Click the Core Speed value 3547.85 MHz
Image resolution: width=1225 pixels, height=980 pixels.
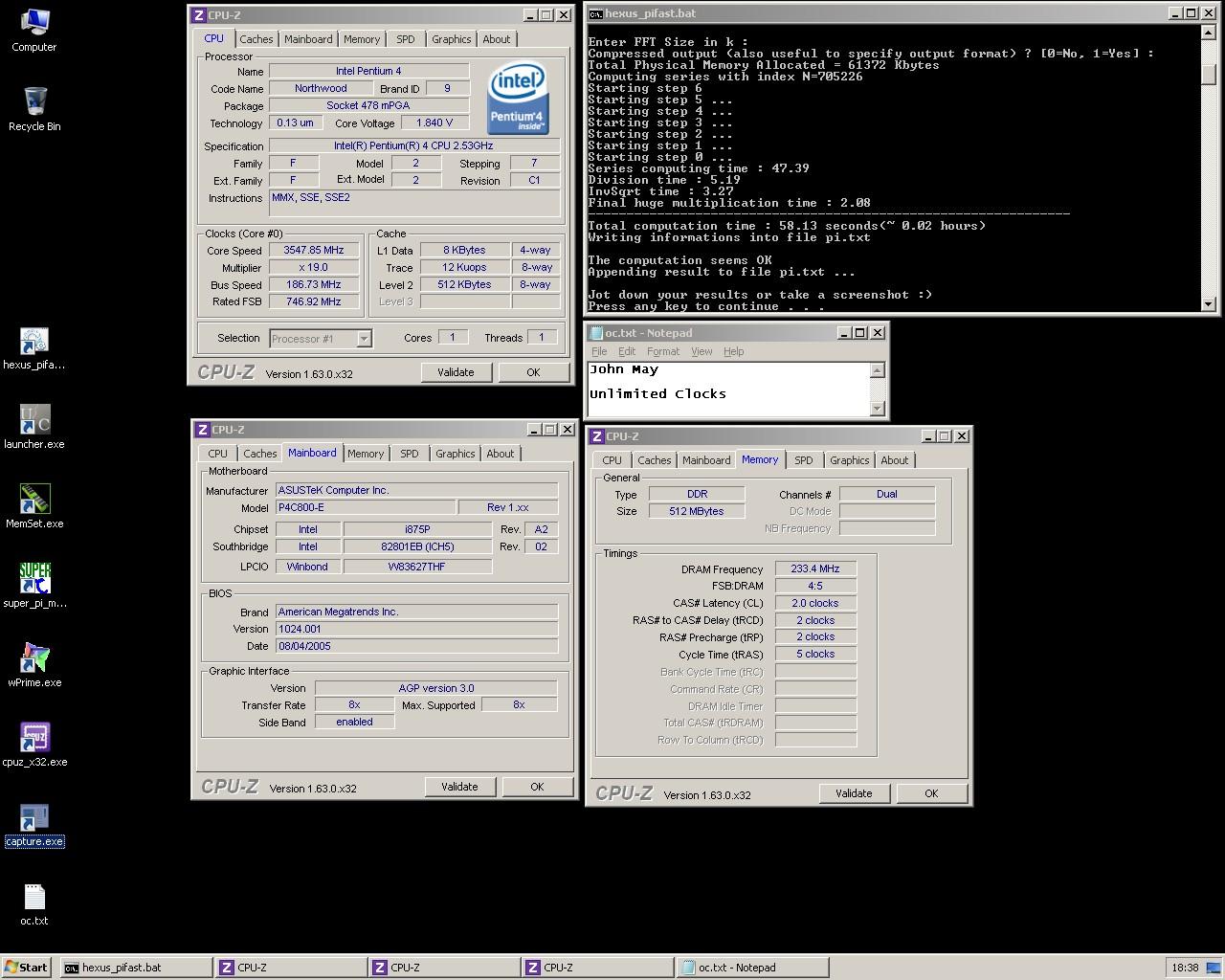[x=313, y=250]
